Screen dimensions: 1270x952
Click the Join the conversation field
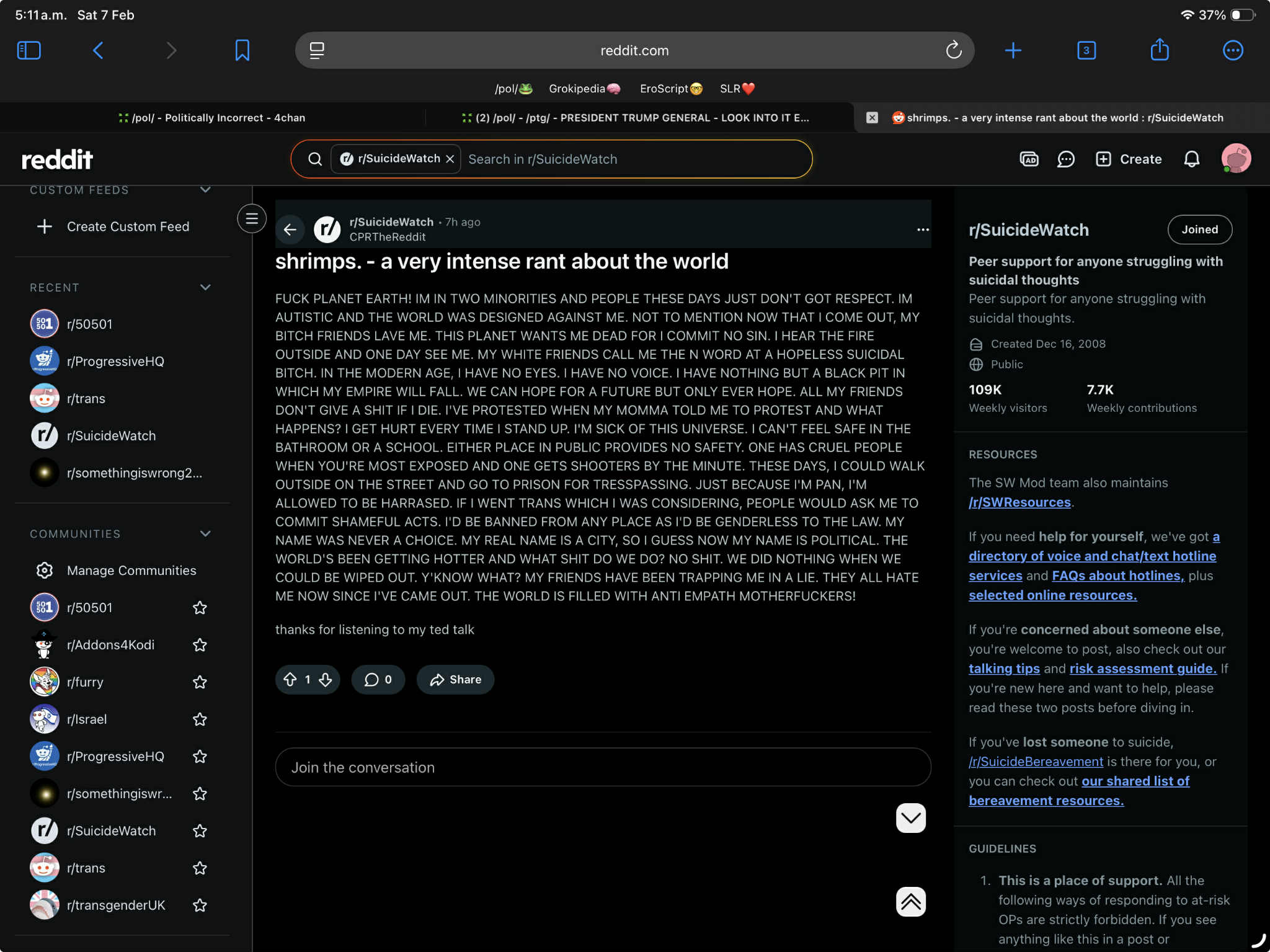[603, 768]
